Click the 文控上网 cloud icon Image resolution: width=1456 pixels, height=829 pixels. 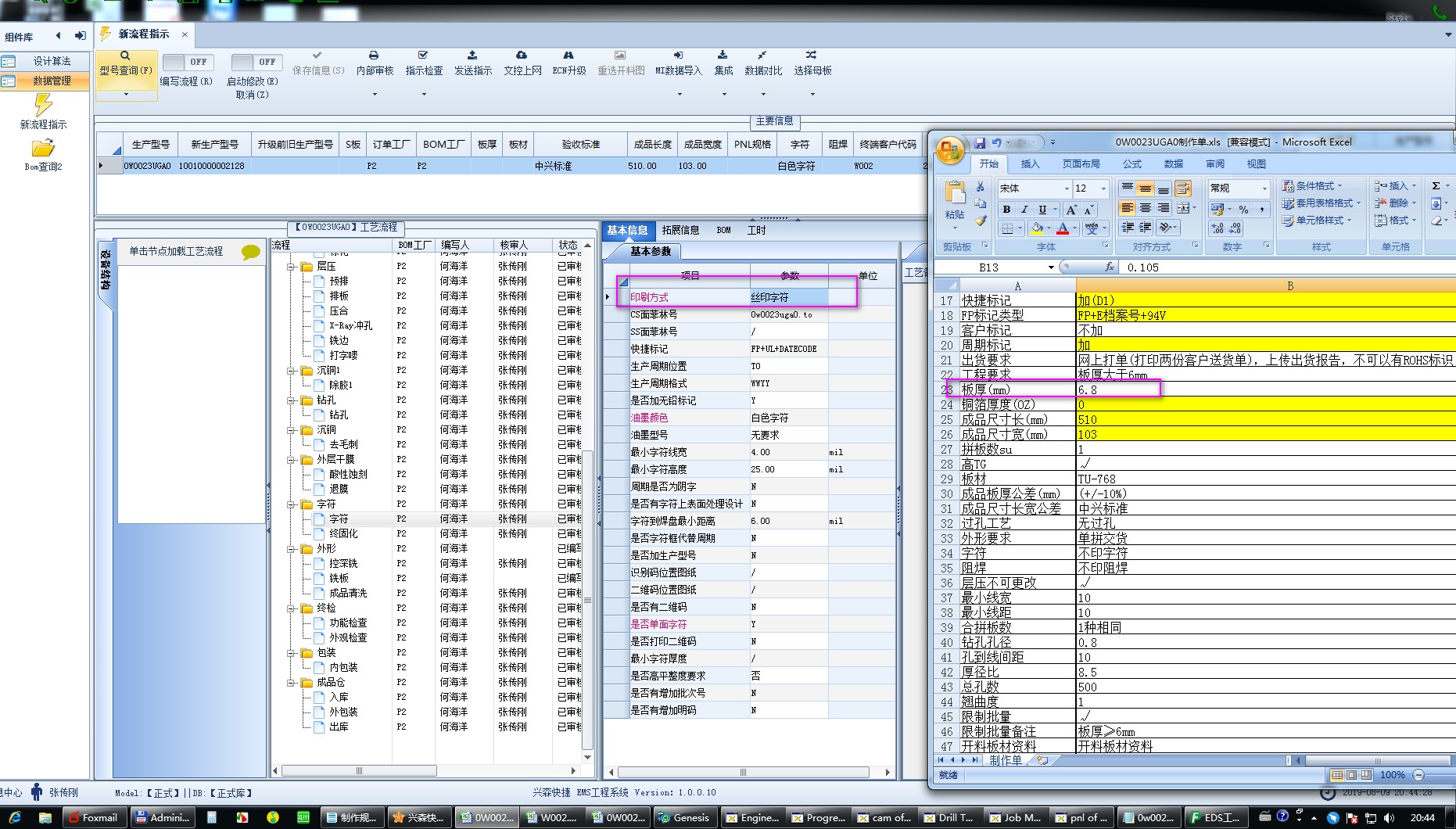click(522, 56)
